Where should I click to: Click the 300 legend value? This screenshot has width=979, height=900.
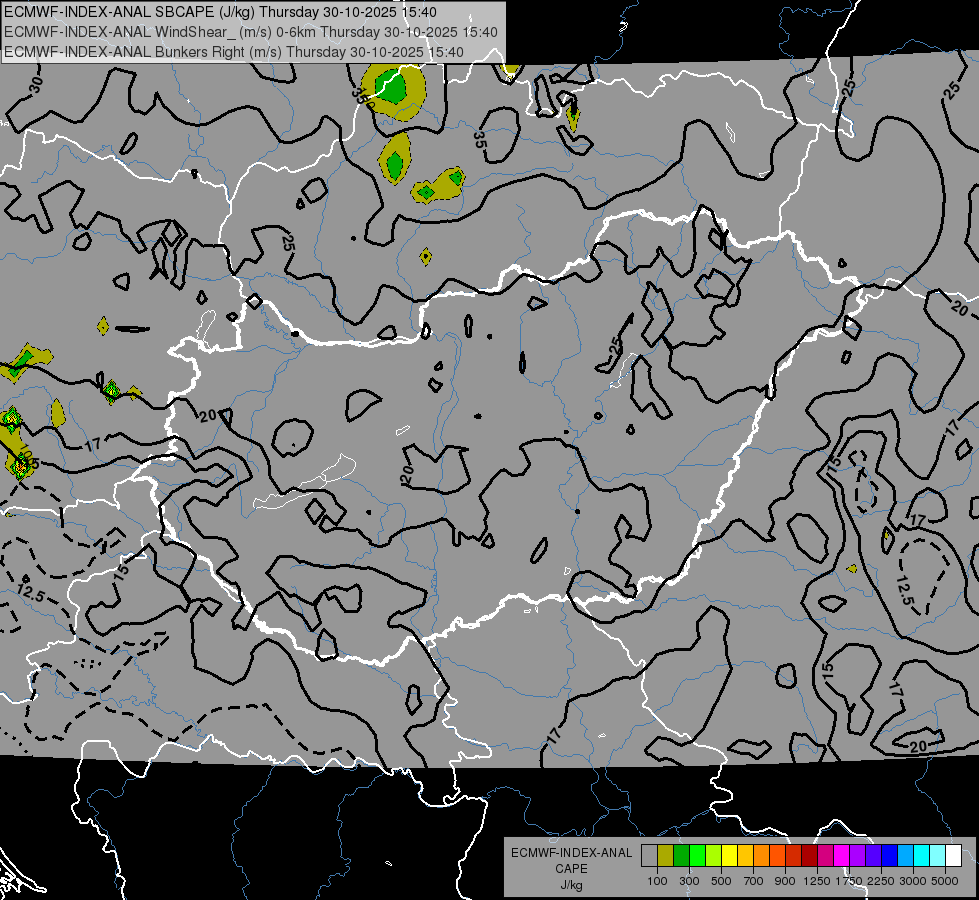[x=689, y=881]
